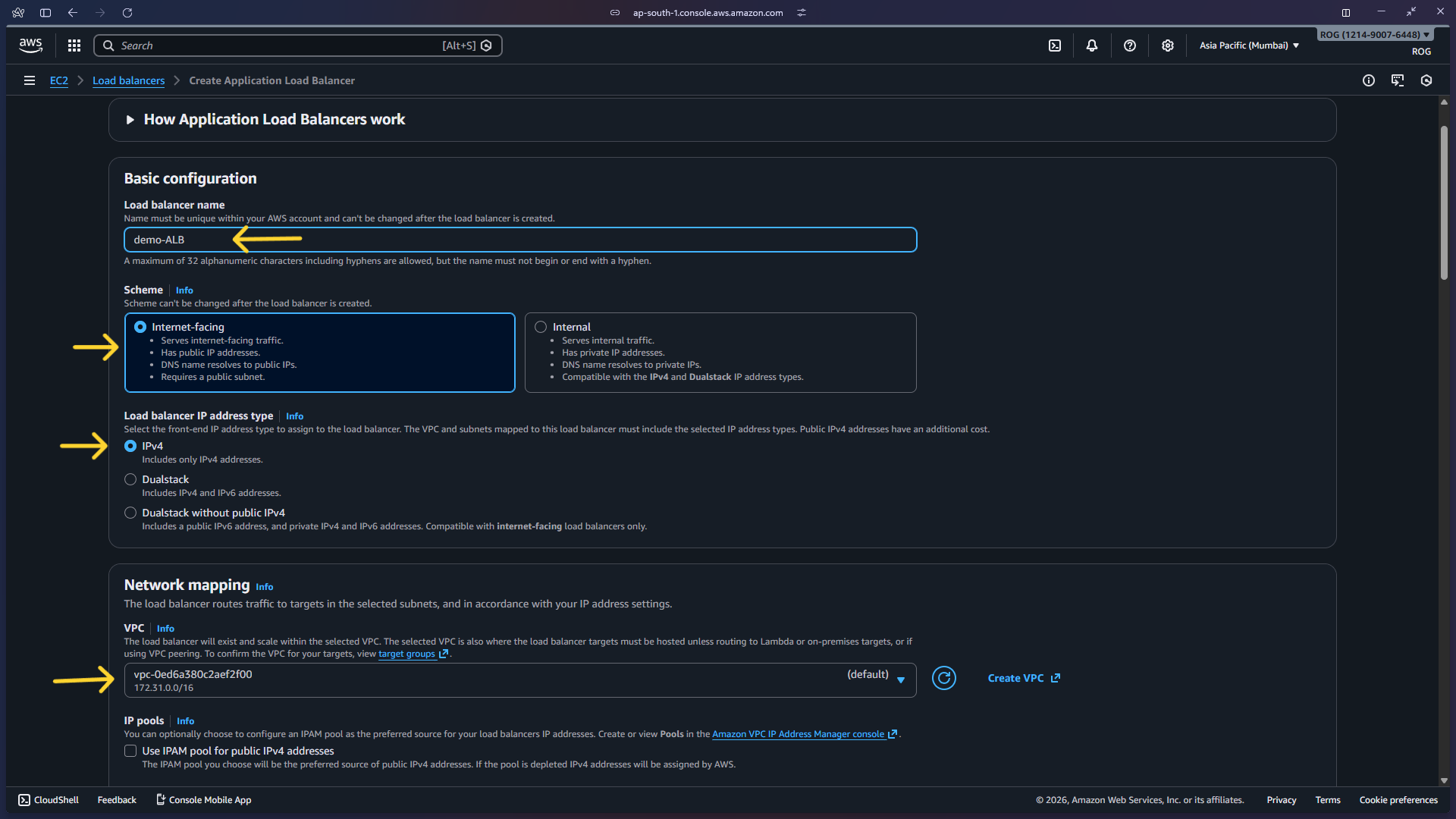1456x819 pixels.
Task: Click the Load balancer name input field
Action: pyautogui.click(x=520, y=240)
